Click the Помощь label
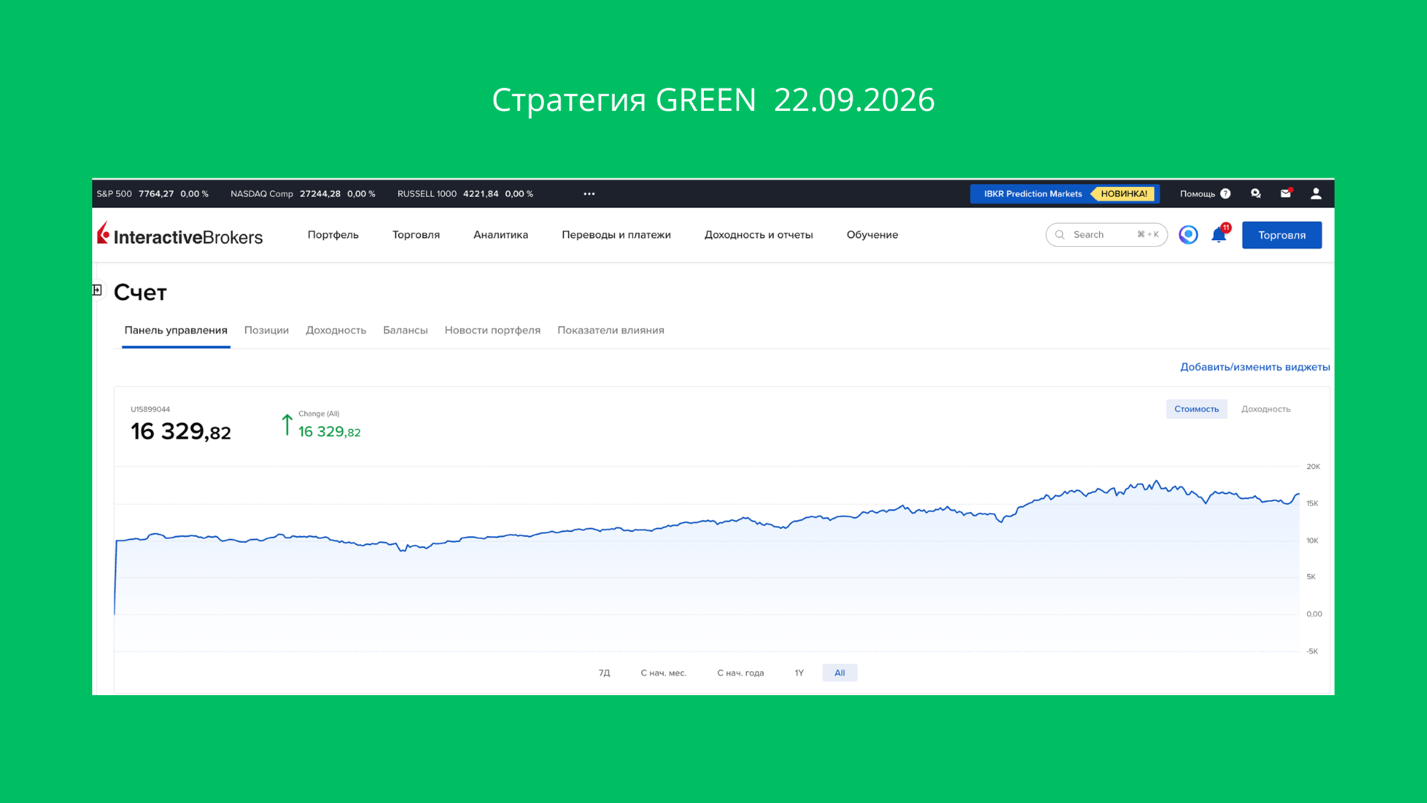 (x=1197, y=194)
